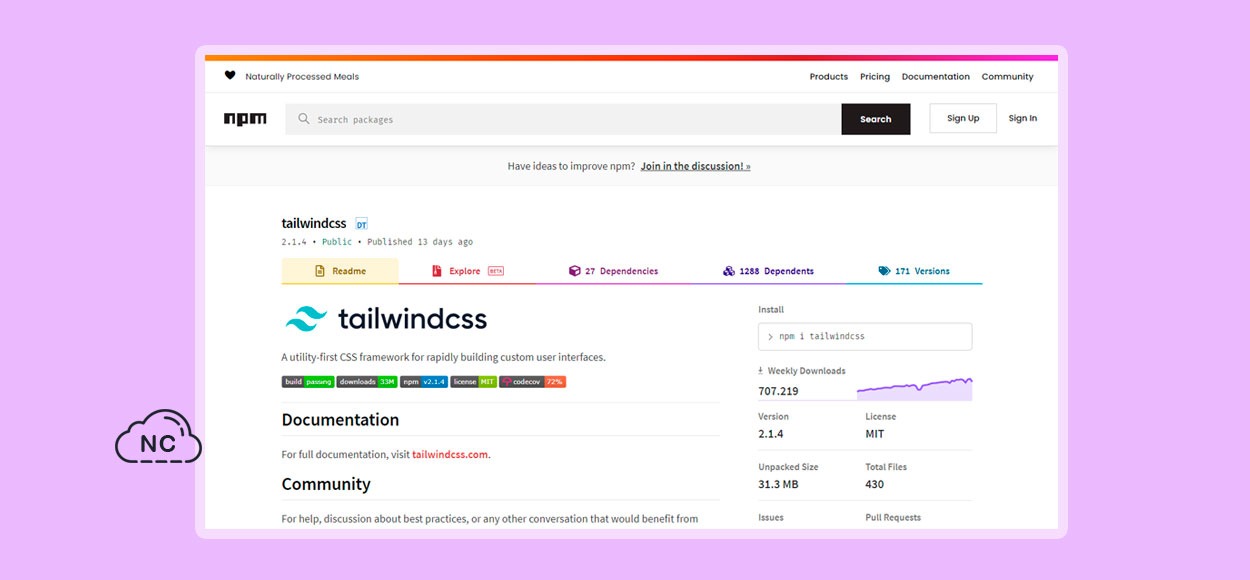Click the 707.219 downloads value
Viewport: 1250px width, 580px height.
(x=778, y=391)
